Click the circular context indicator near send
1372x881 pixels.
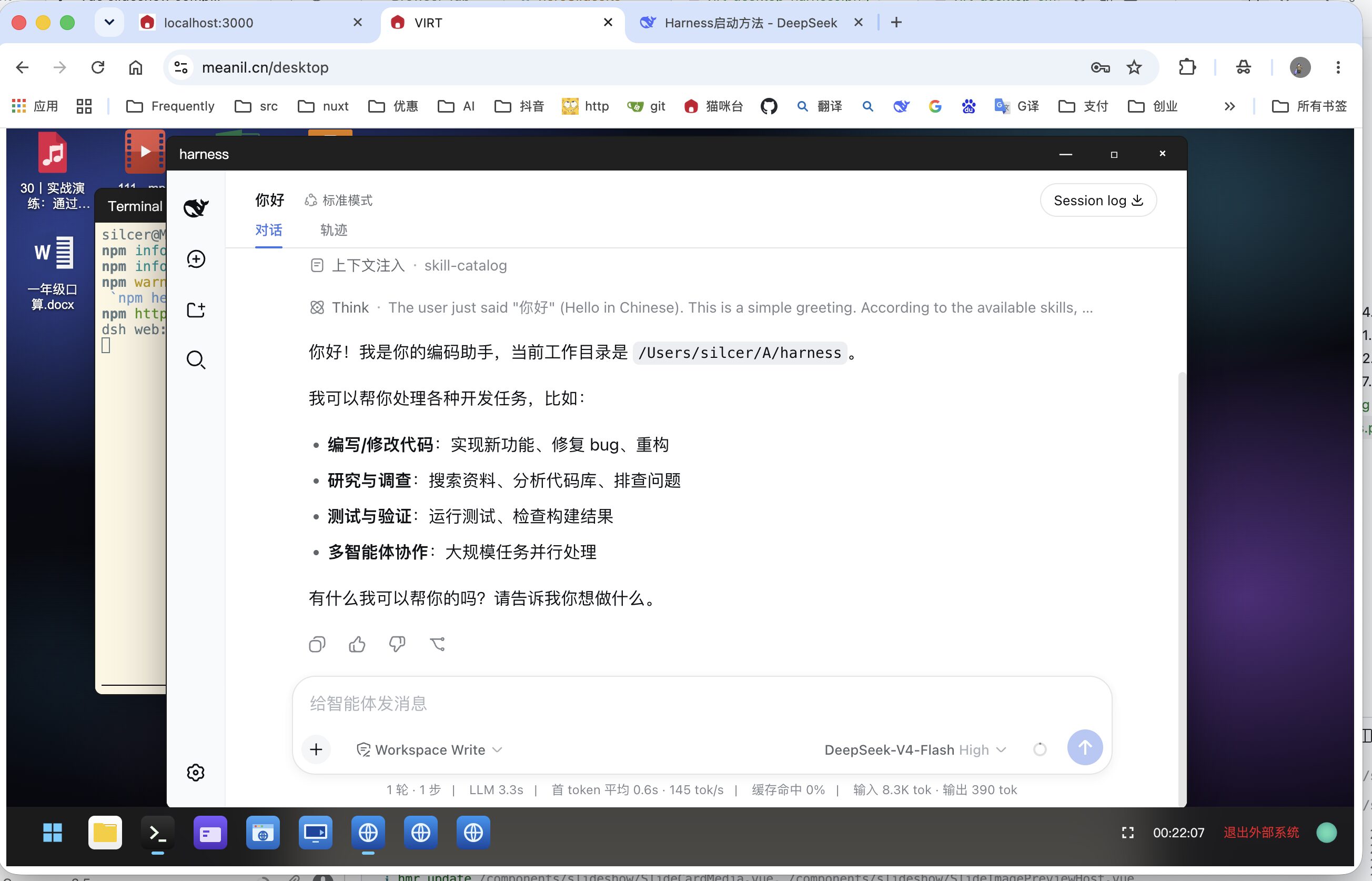(1040, 749)
